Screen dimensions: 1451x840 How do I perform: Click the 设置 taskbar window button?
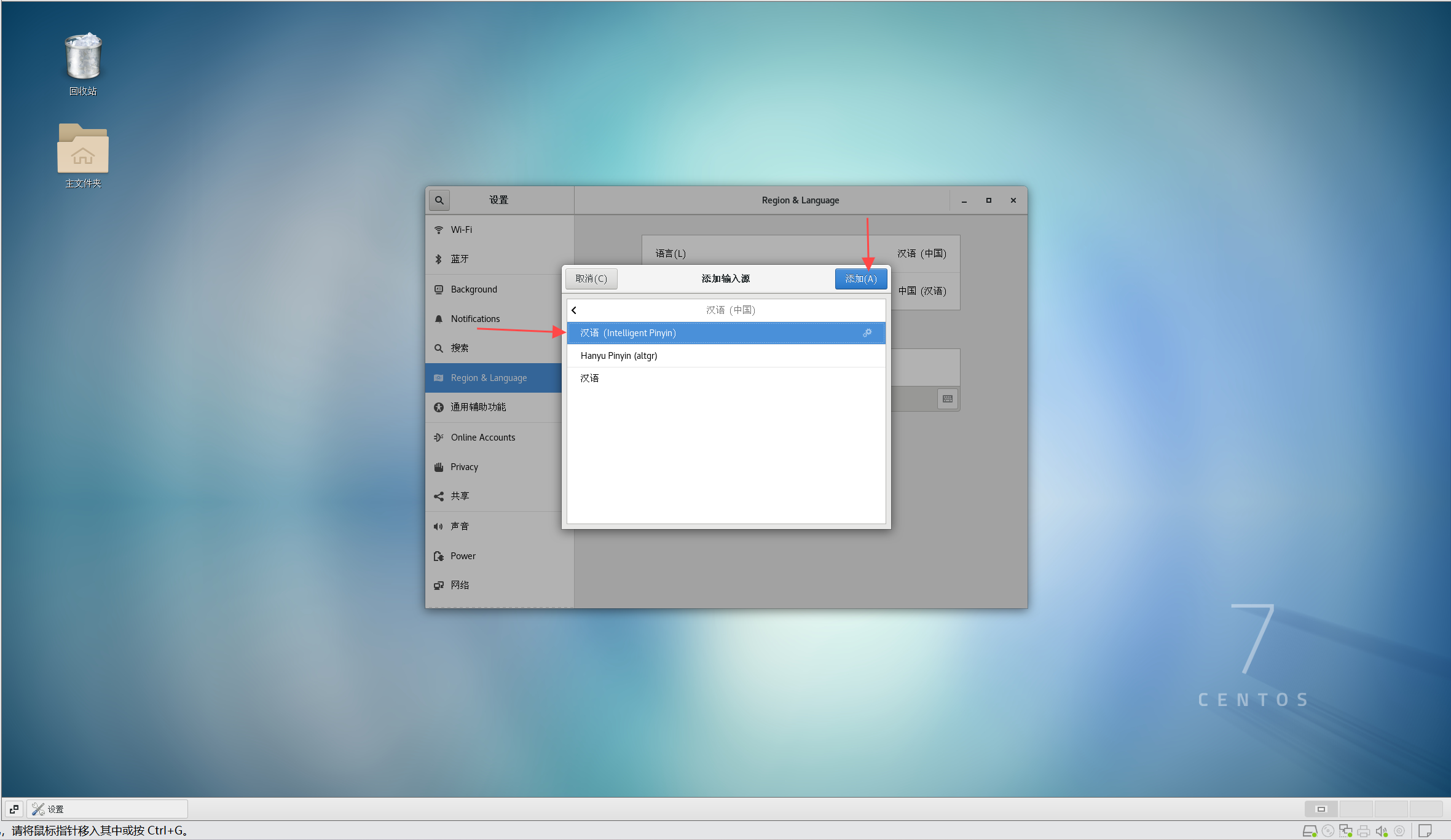(x=108, y=809)
